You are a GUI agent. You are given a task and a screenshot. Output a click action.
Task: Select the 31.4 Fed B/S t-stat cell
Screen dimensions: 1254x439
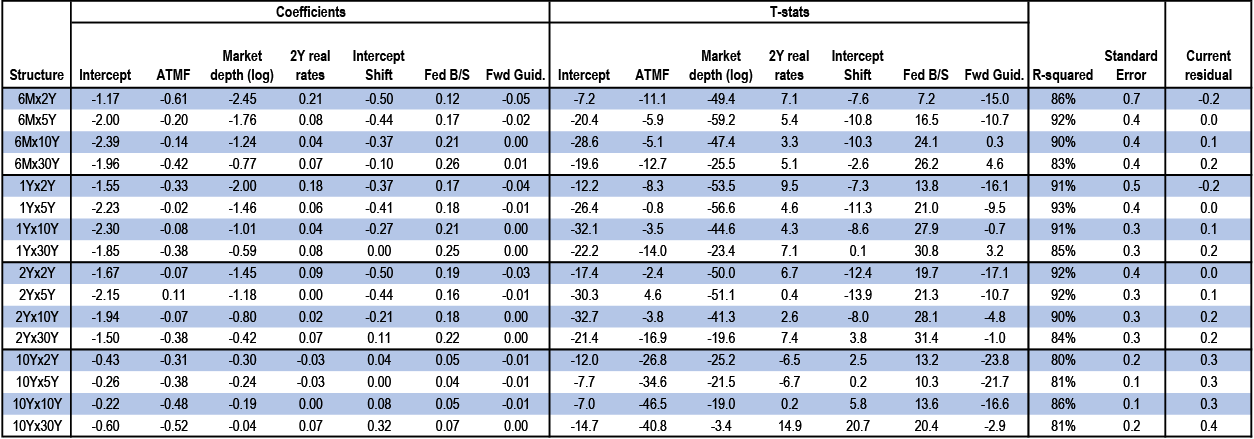click(917, 337)
